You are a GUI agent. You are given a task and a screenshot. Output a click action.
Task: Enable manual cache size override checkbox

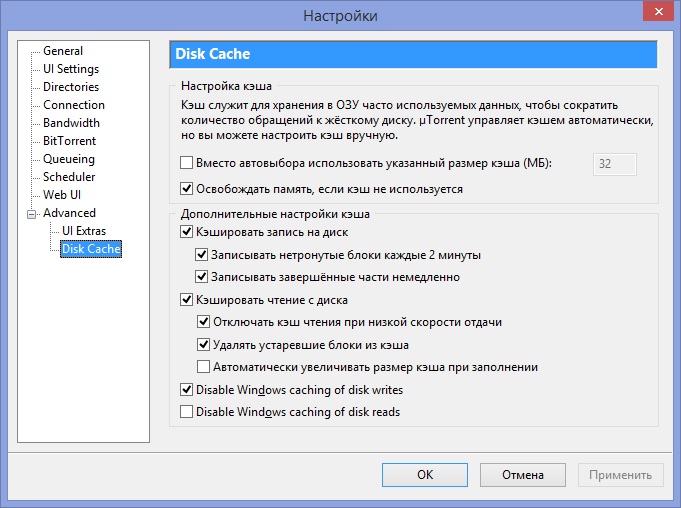[x=186, y=163]
